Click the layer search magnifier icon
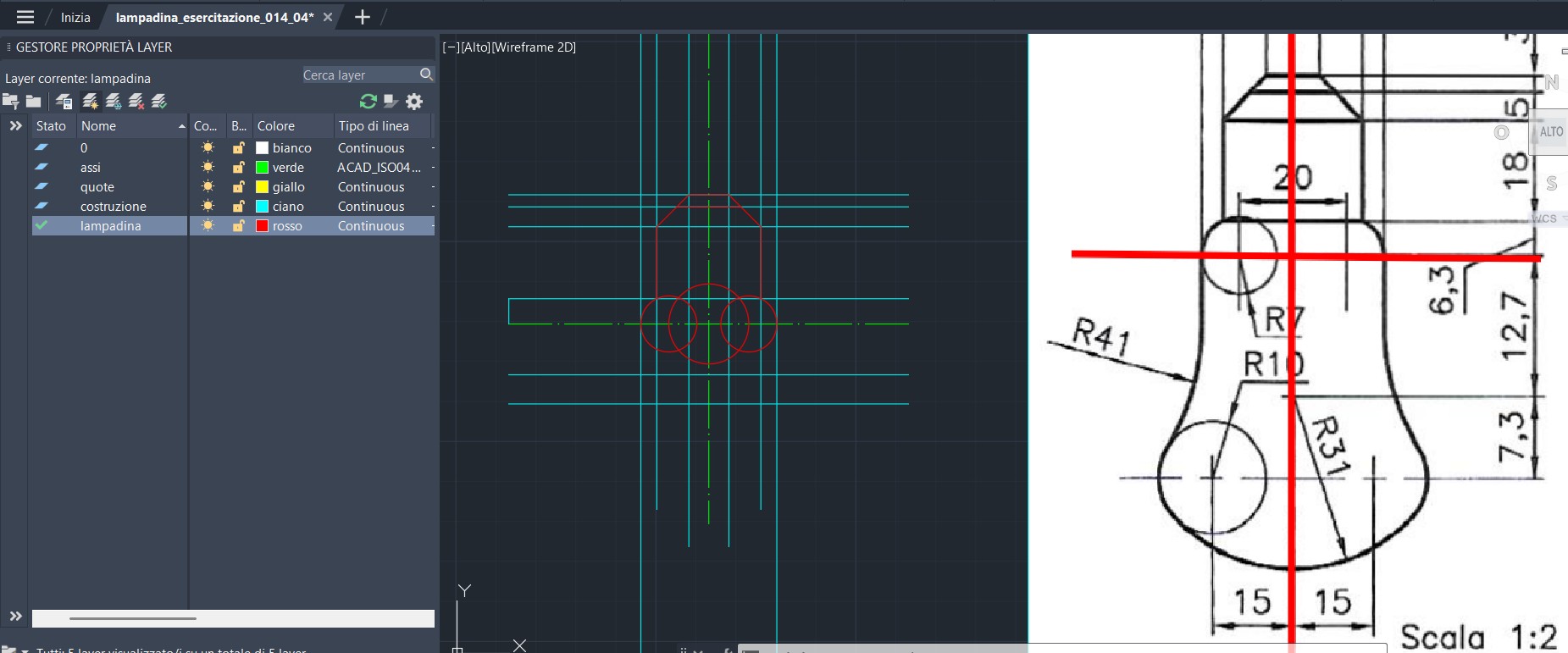The height and width of the screenshot is (653, 1568). click(426, 75)
